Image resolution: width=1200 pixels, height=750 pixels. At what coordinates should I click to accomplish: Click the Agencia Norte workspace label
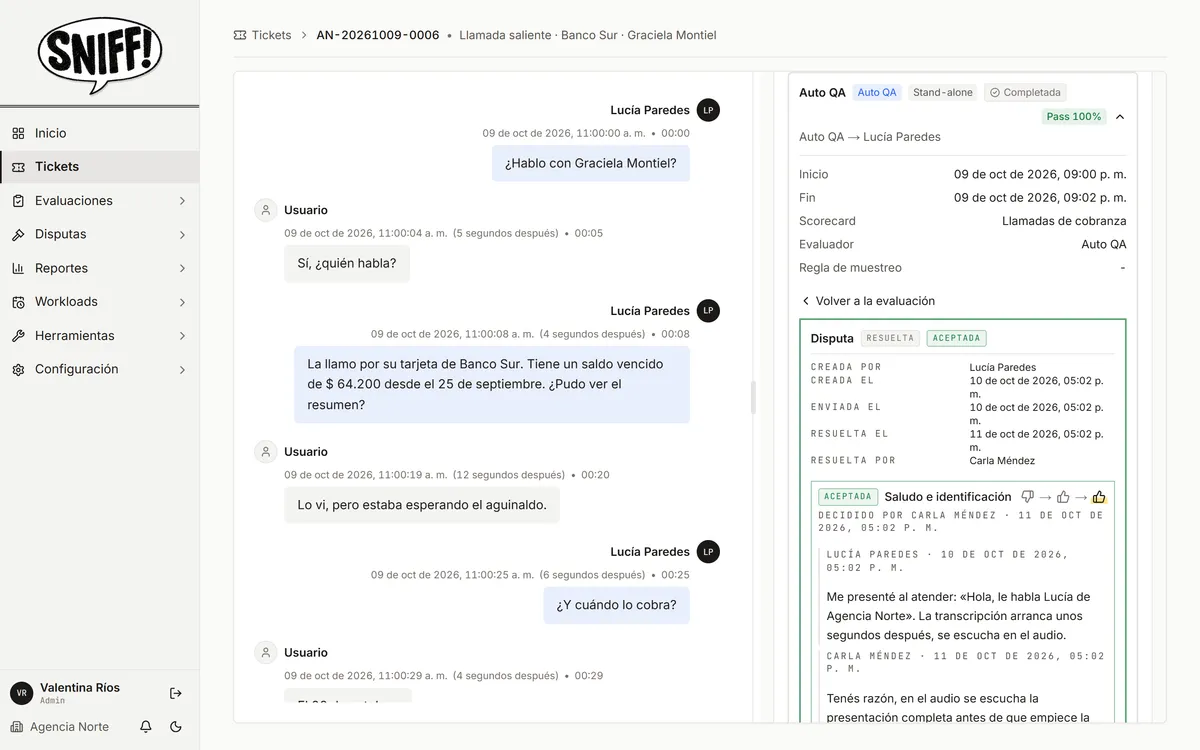(69, 727)
